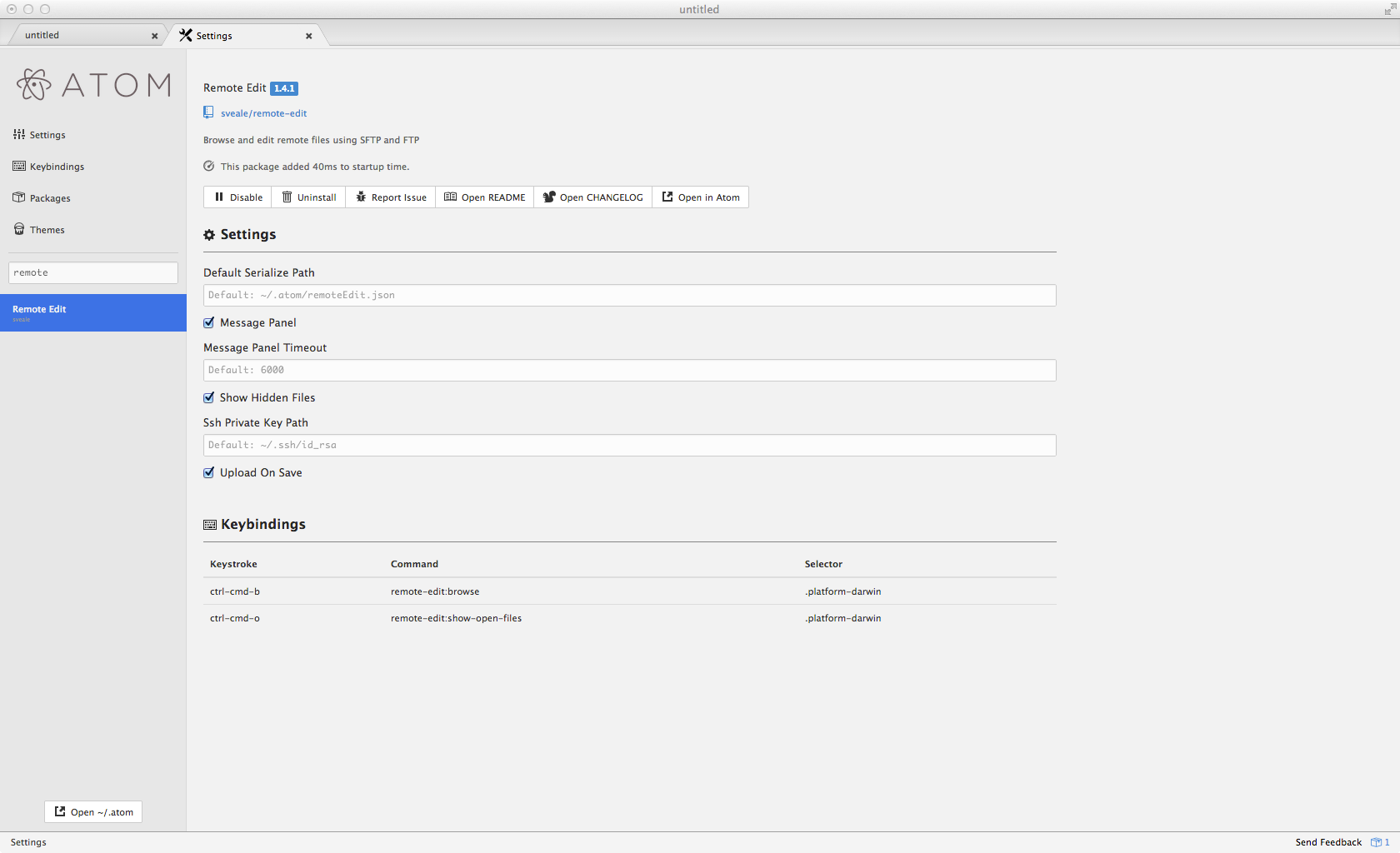Click Settings label in status bar
Viewport: 1400px width, 853px height.
28,842
